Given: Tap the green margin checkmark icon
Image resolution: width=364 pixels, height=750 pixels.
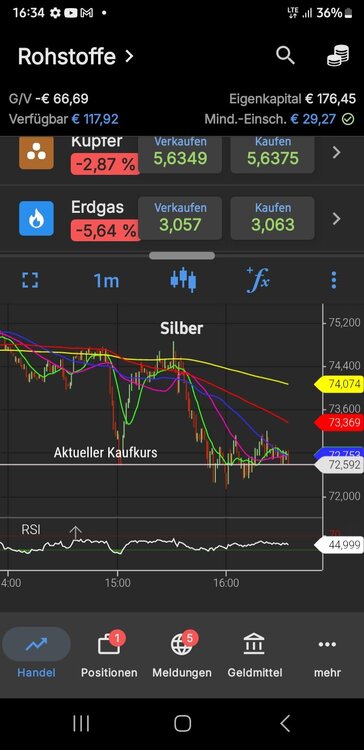Looking at the screenshot, I should tap(349, 119).
